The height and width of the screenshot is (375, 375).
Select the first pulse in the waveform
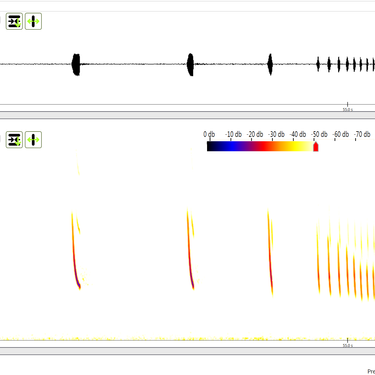coord(76,64)
